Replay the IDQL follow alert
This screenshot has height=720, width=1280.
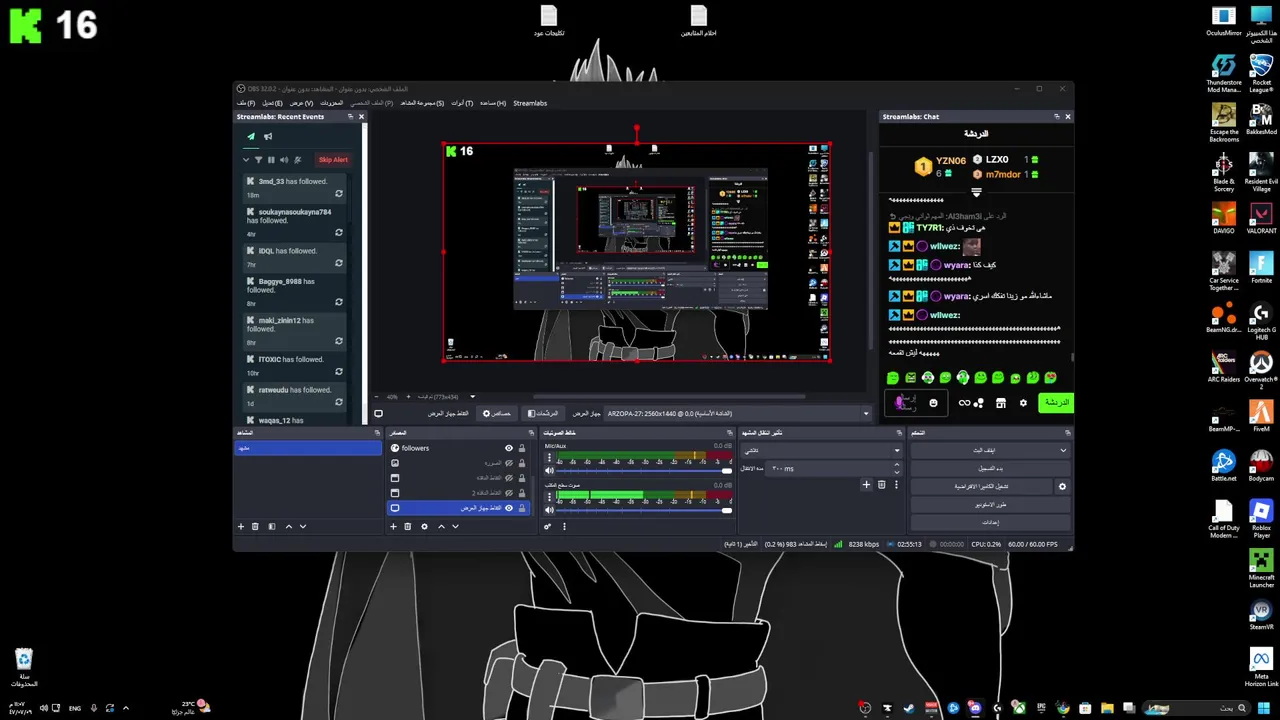pos(339,263)
